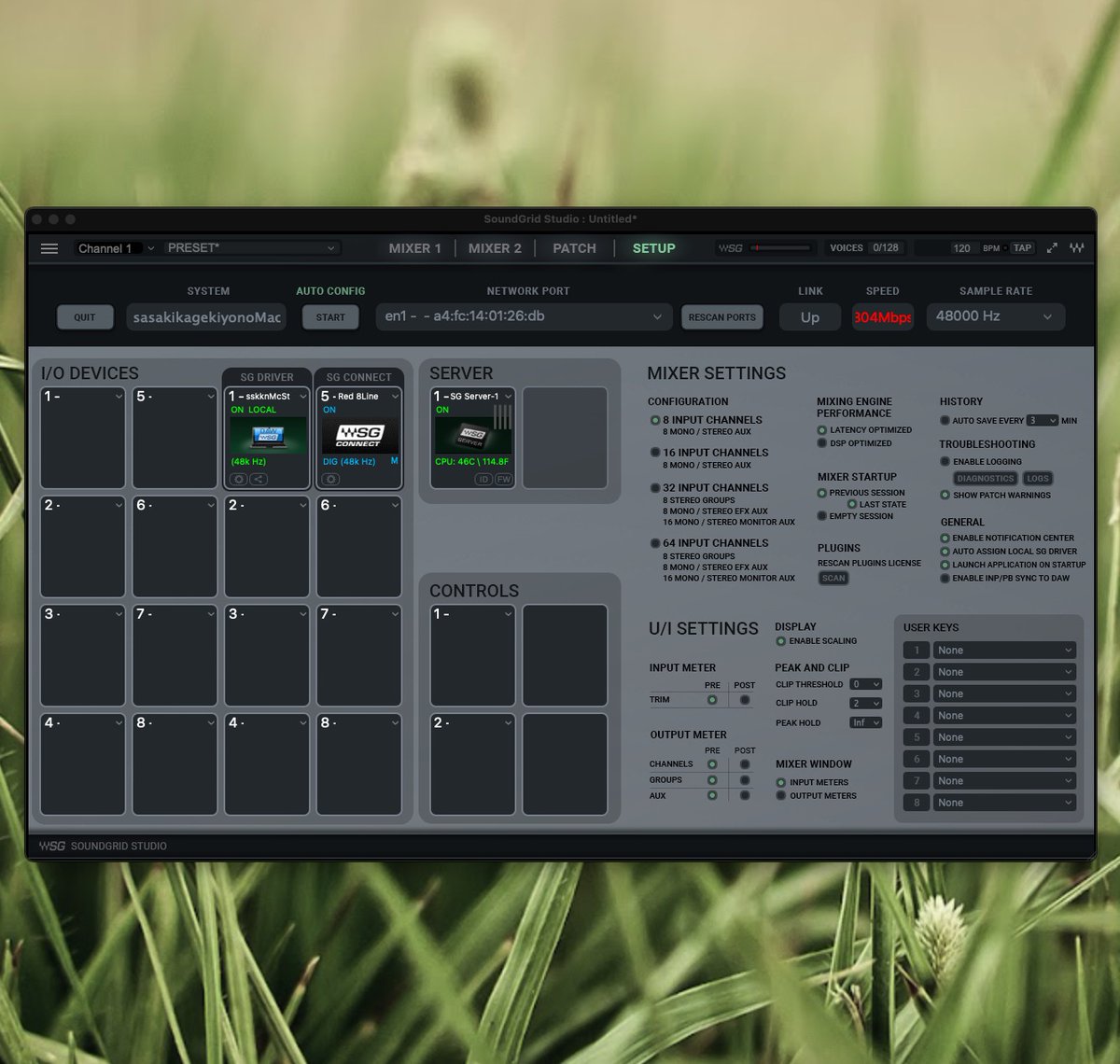Switch to Mixer 2 tab
Image resolution: width=1120 pixels, height=1064 pixels.
(495, 248)
